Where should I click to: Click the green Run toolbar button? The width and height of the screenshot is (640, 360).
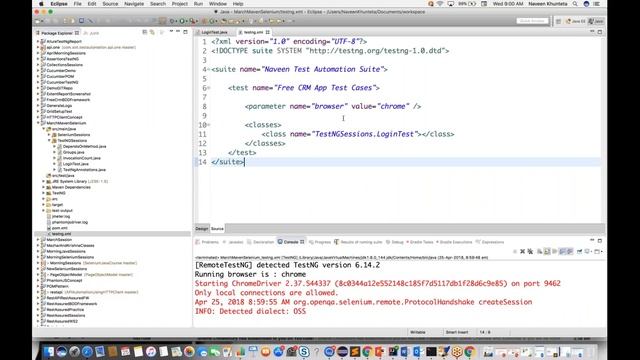pos(182,21)
